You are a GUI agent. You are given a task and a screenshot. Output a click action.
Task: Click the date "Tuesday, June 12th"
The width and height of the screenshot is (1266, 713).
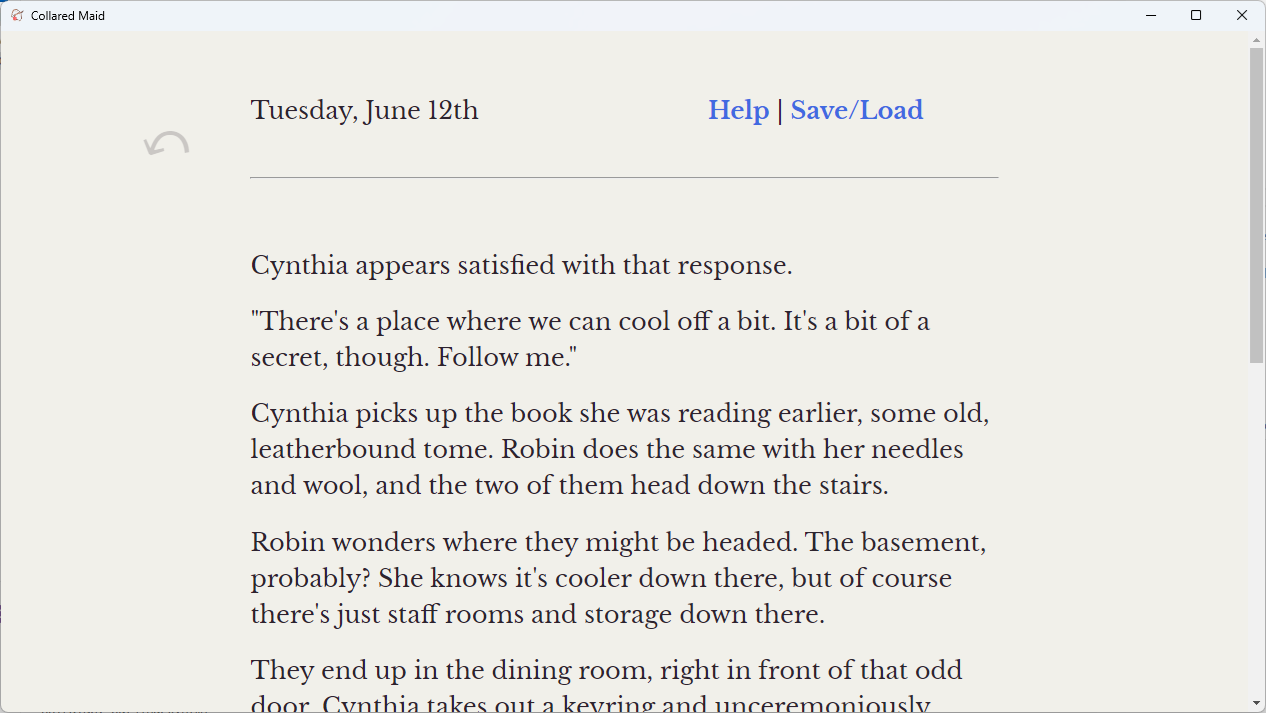click(x=364, y=110)
